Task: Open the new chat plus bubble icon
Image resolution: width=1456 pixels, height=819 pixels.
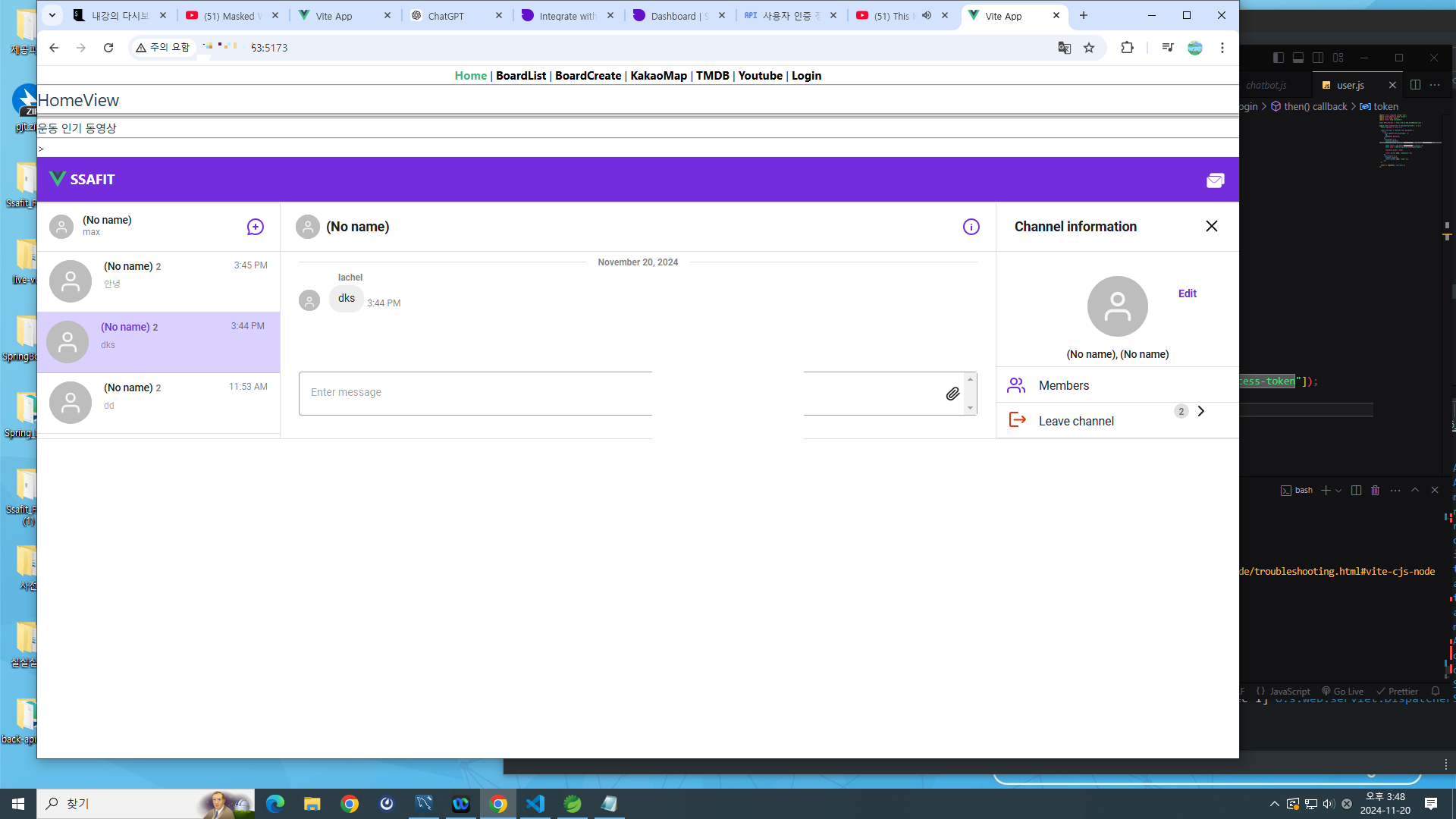Action: 256,227
